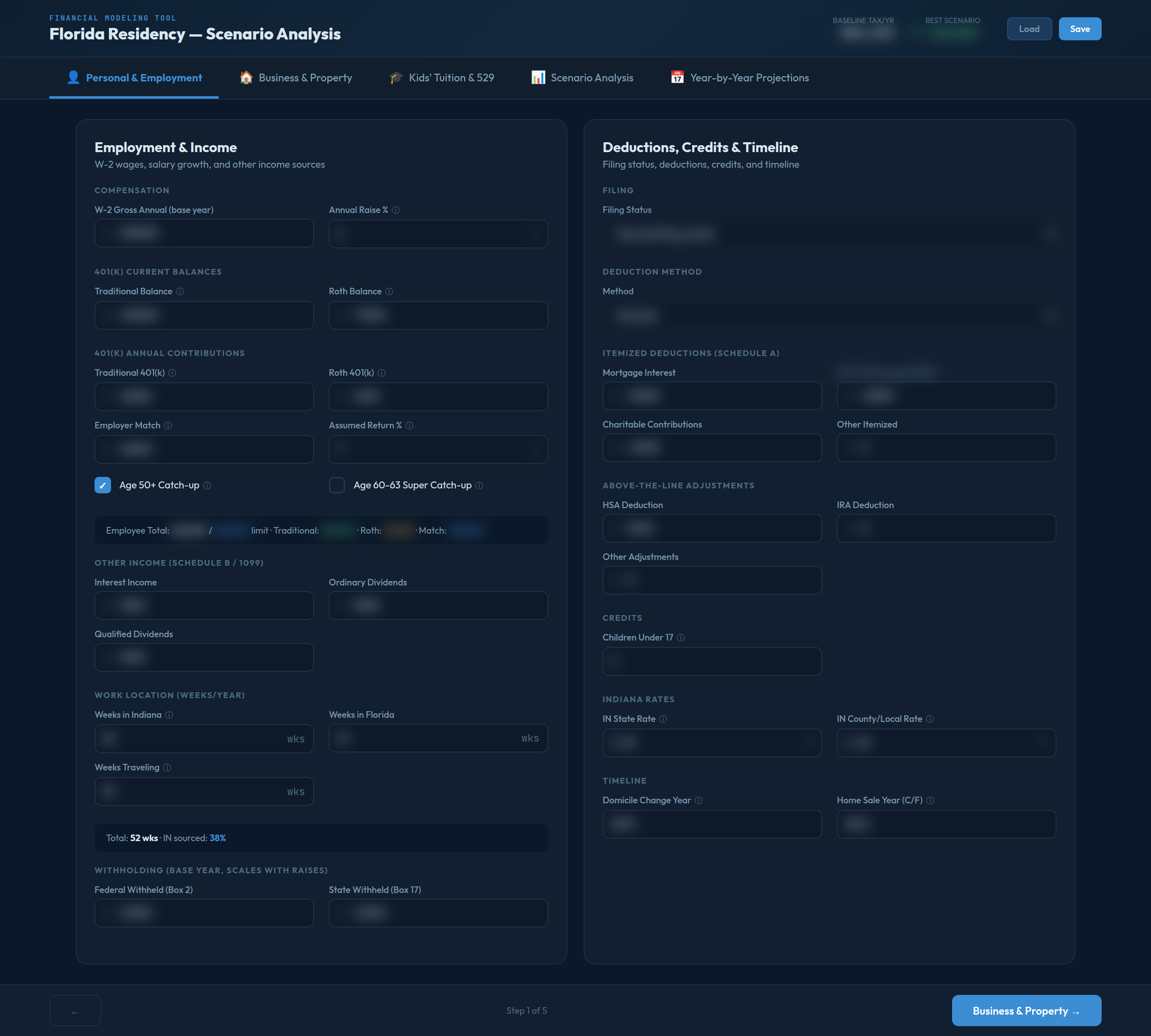Click the info icon beside Weeks in Indiana
Viewport: 1151px width, 1036px height.
click(170, 715)
